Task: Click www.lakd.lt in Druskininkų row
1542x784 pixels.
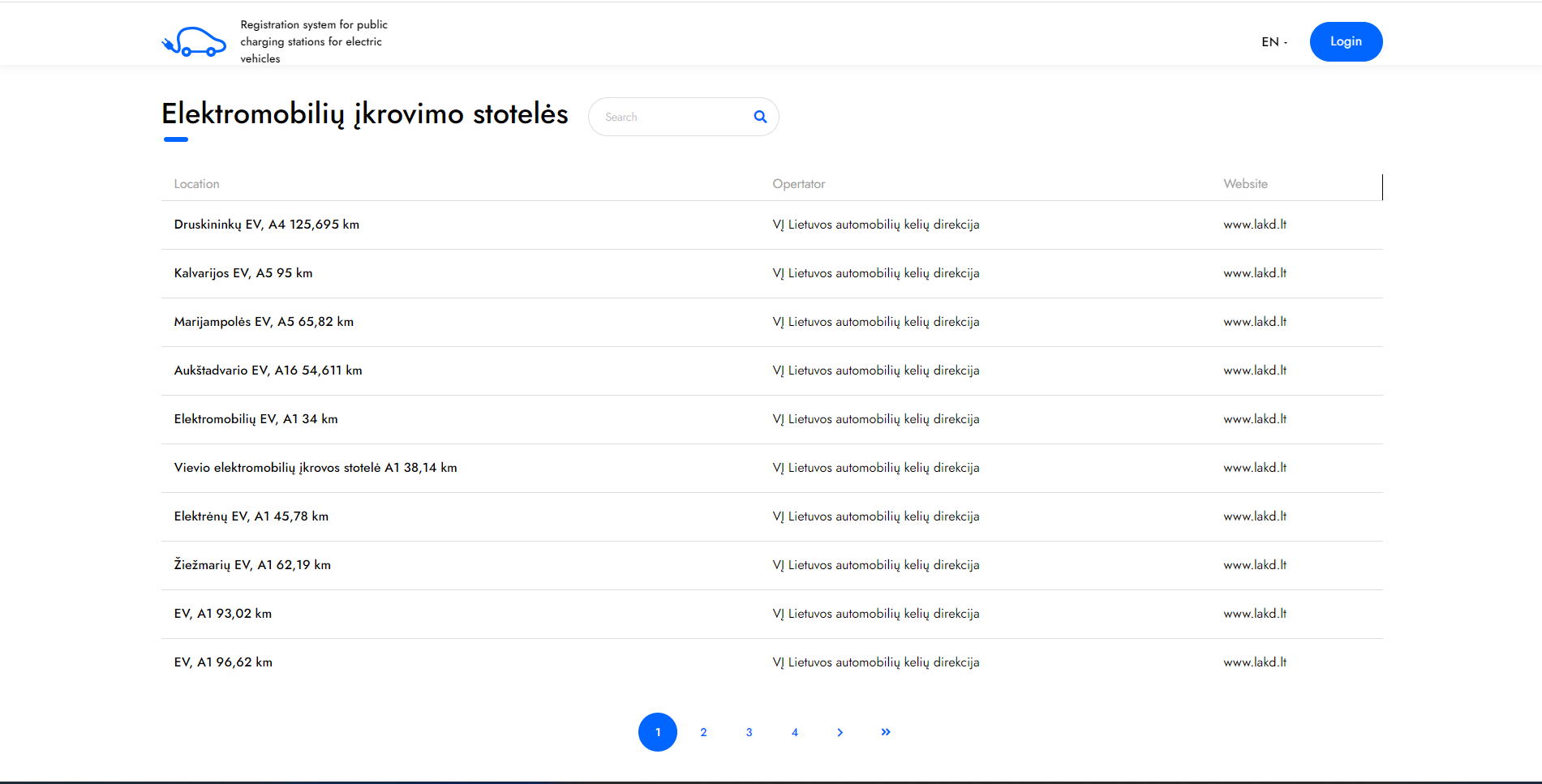Action: pos(1255,225)
